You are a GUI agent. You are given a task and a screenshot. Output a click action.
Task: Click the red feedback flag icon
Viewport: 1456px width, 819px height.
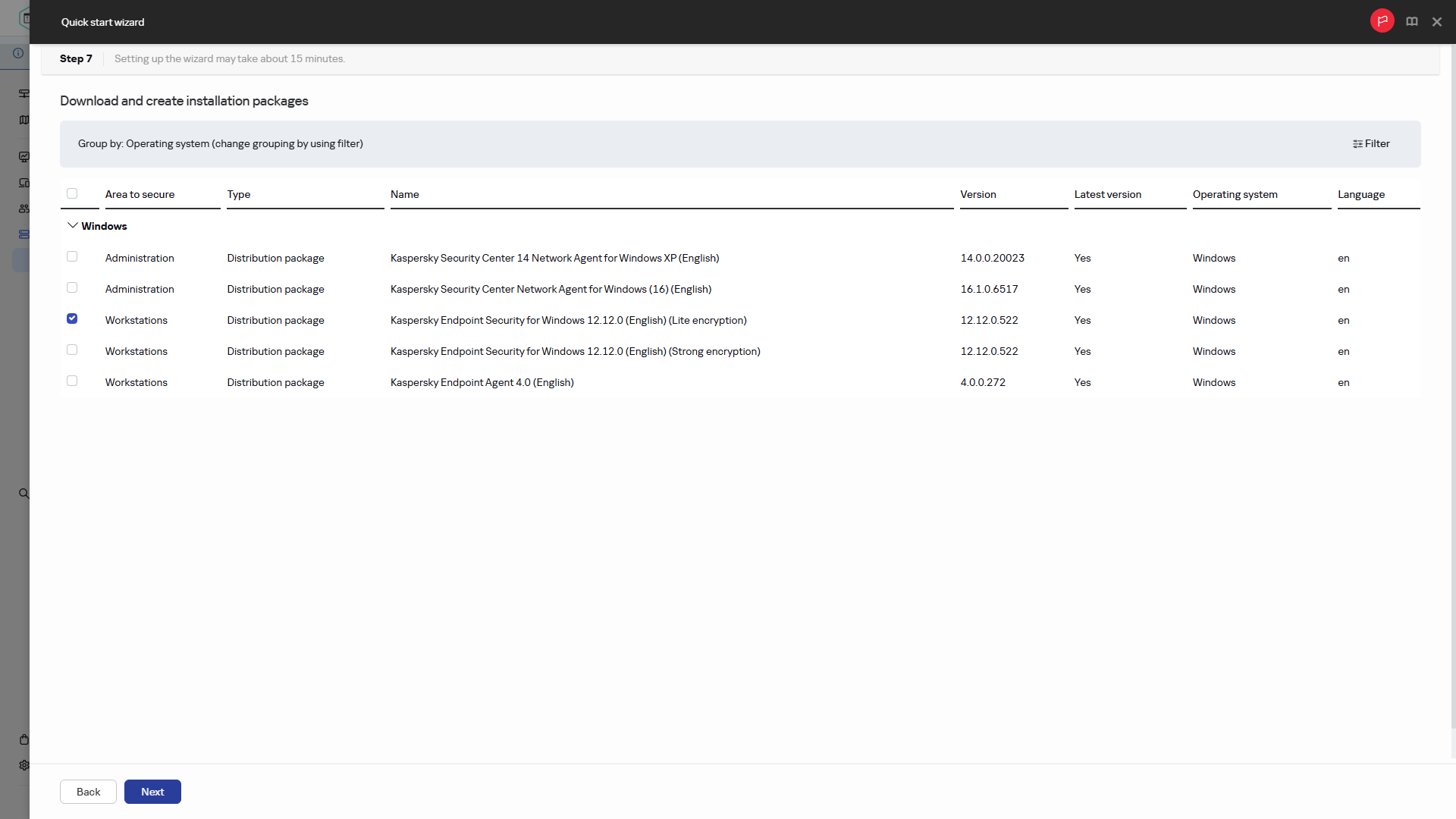[x=1382, y=21]
